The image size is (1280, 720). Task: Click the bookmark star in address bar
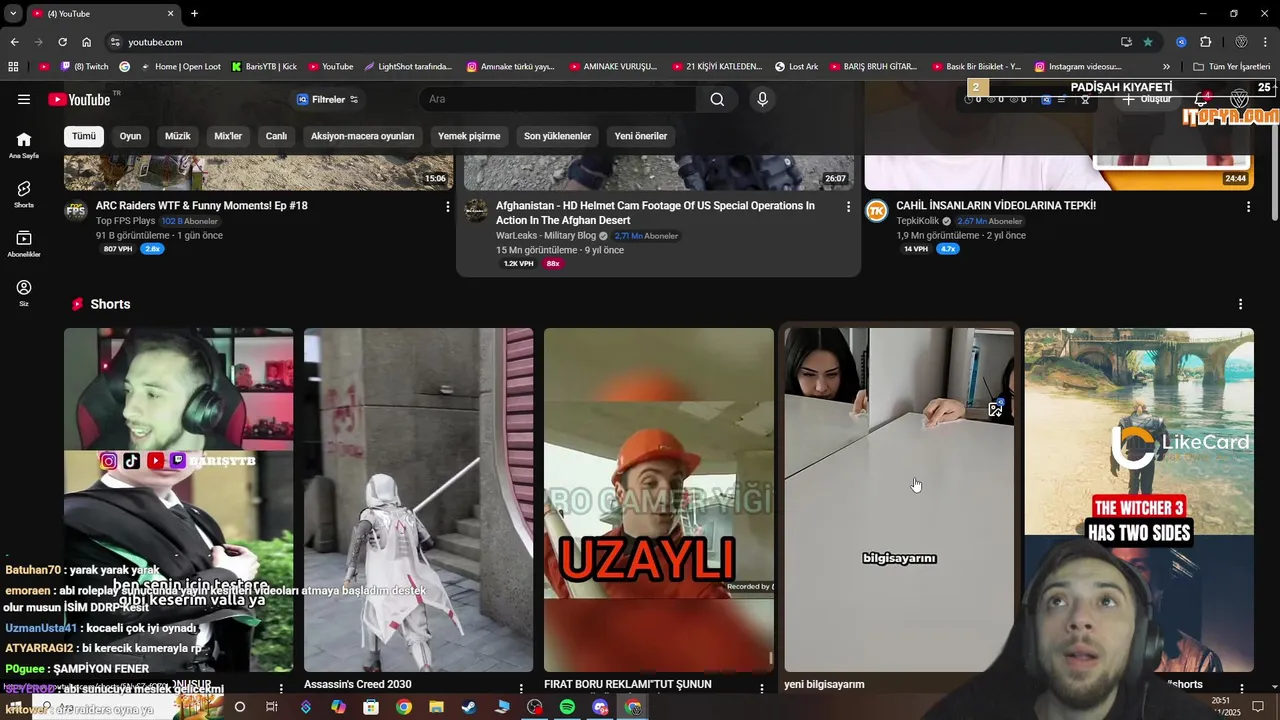1147,42
